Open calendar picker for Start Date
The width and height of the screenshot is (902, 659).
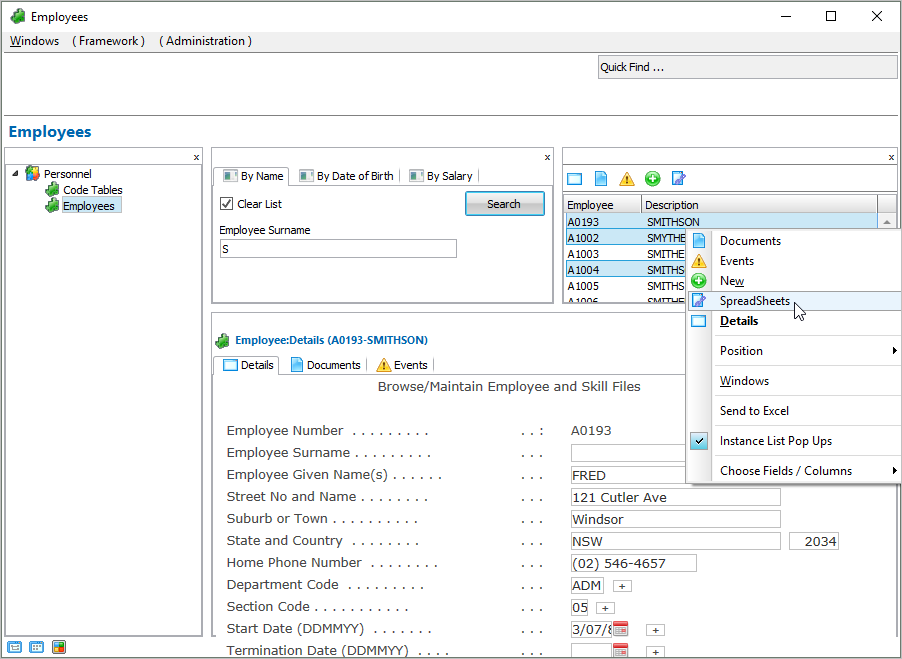pyautogui.click(x=620, y=629)
